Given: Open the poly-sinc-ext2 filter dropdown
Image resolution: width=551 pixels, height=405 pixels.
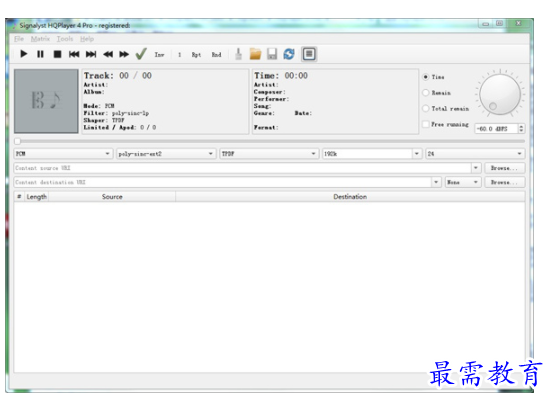Looking at the screenshot, I should [166, 153].
